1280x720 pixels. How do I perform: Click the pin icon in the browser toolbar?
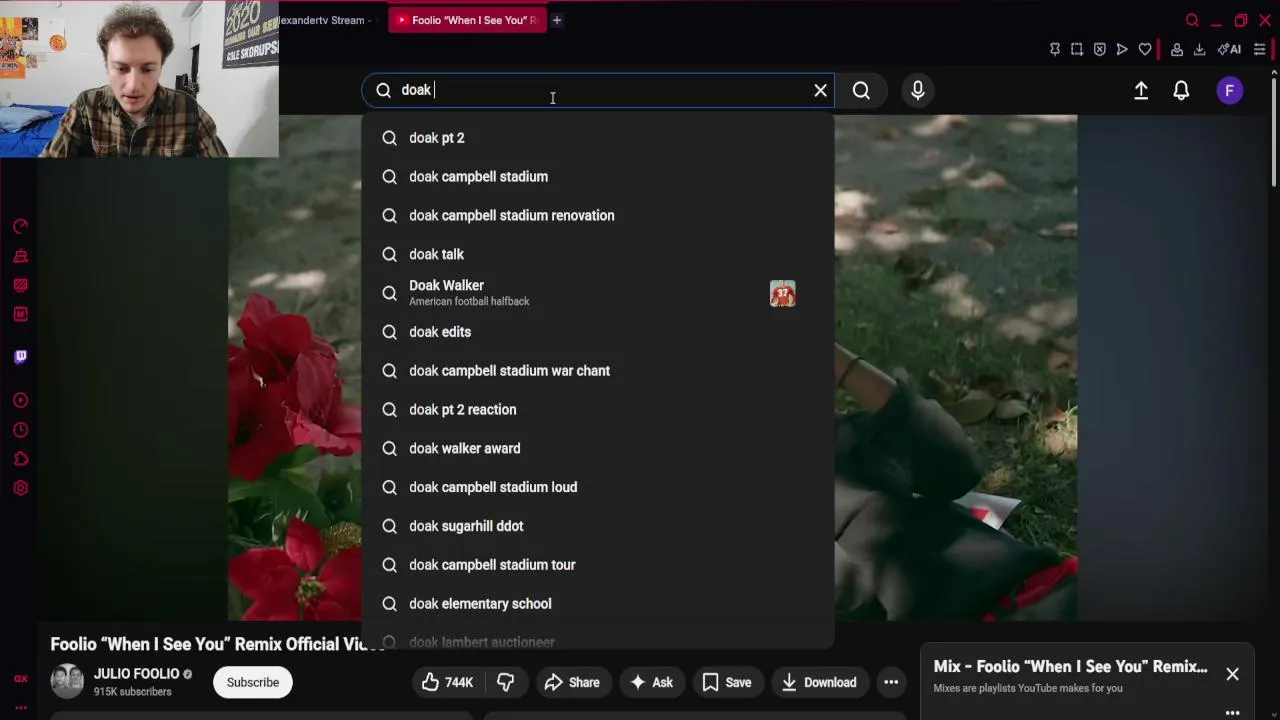pos(1055,49)
